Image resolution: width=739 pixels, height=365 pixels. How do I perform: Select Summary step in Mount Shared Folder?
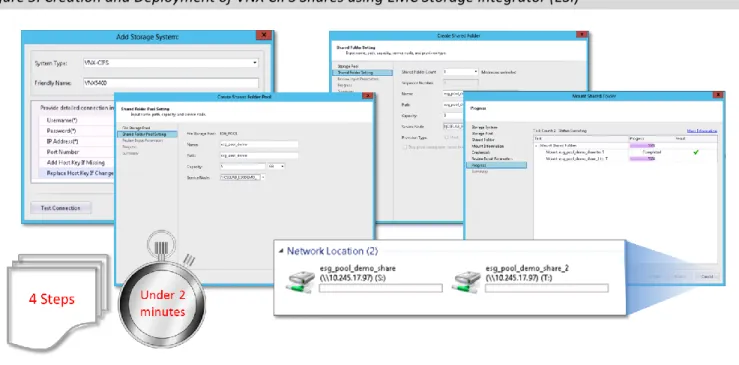(480, 172)
